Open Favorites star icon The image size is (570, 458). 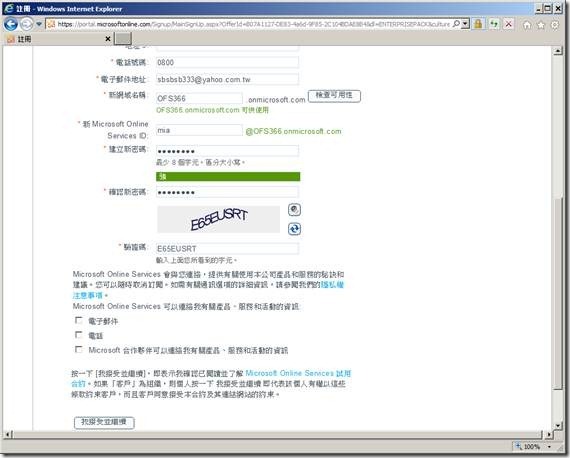point(541,25)
